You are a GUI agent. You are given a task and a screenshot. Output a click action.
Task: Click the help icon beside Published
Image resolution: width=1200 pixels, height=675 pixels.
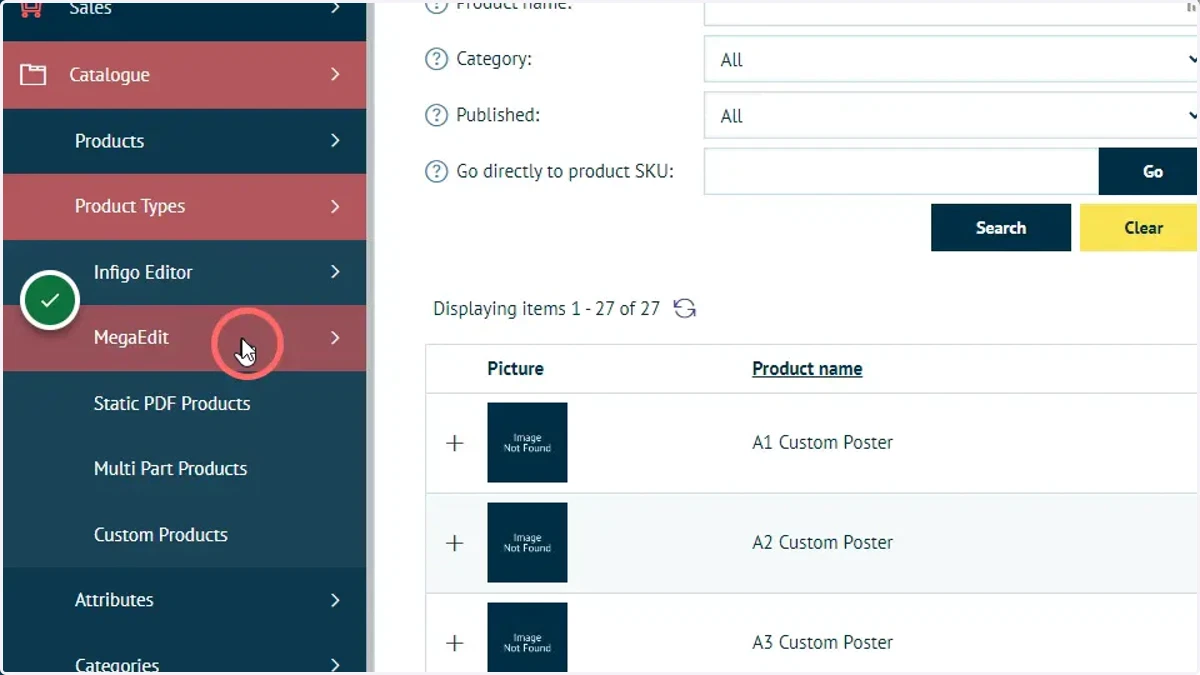click(436, 115)
